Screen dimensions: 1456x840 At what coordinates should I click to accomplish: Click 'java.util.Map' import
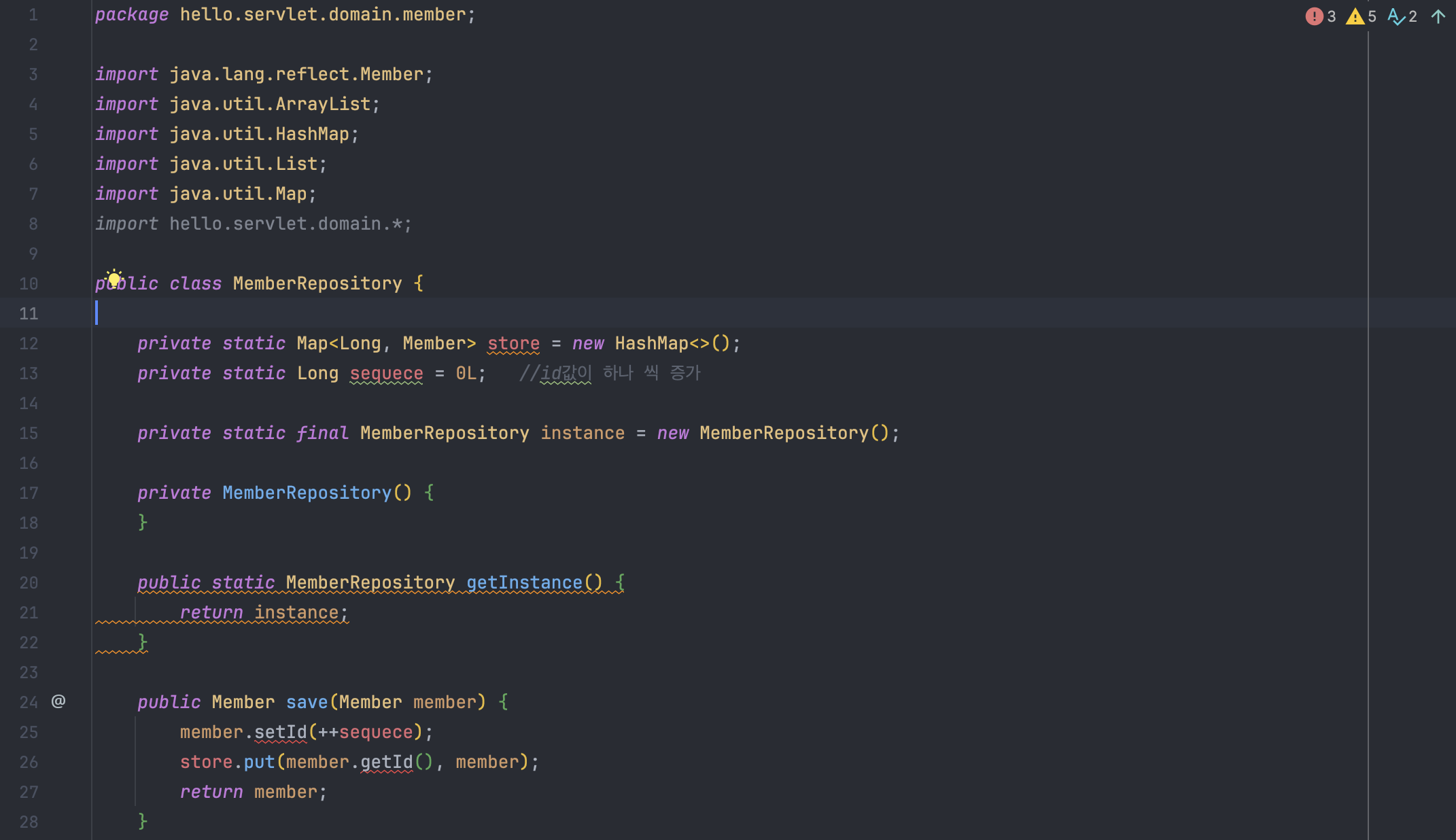[x=238, y=194]
